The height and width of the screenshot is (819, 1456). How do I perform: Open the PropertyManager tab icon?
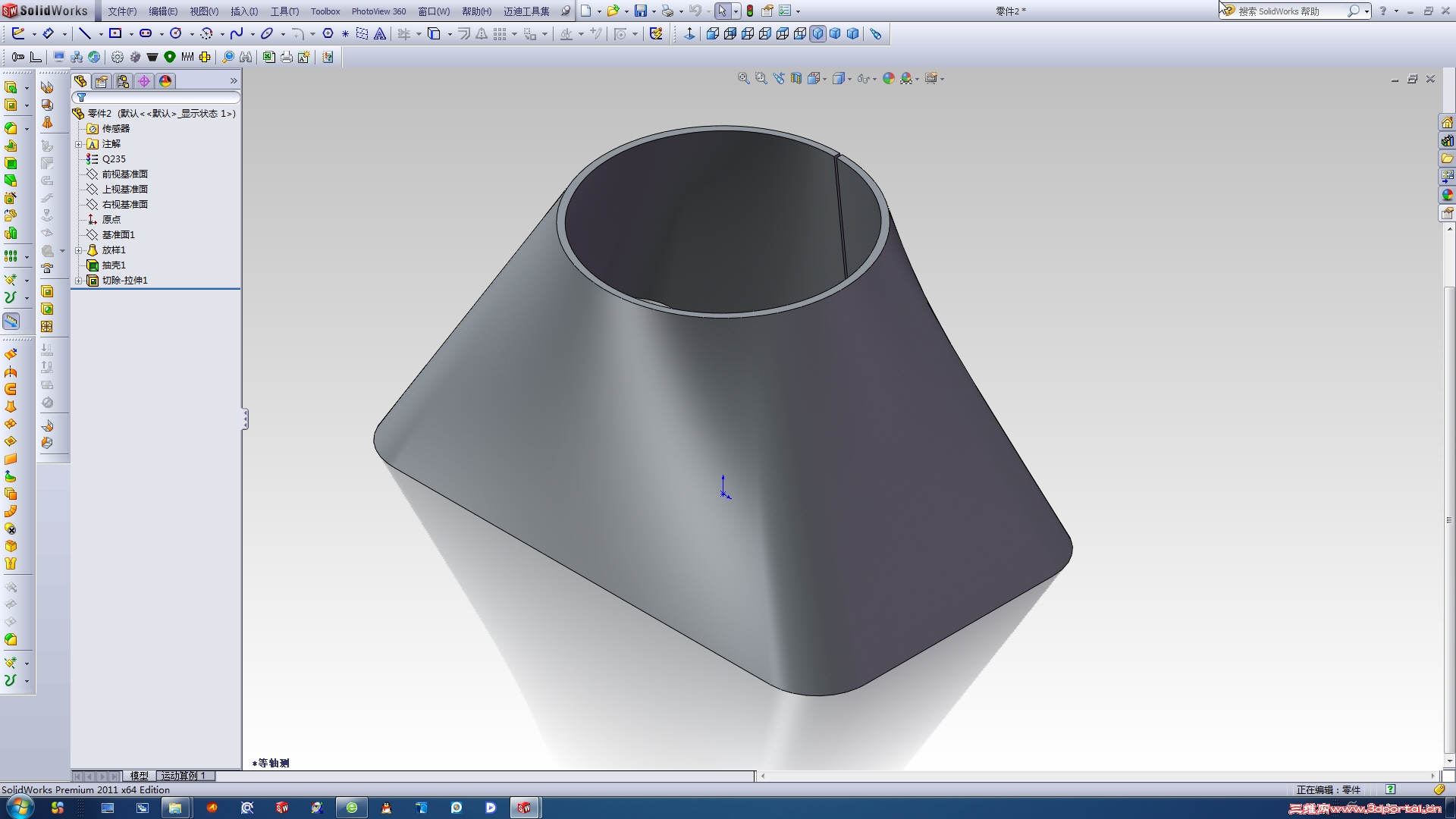[102, 81]
